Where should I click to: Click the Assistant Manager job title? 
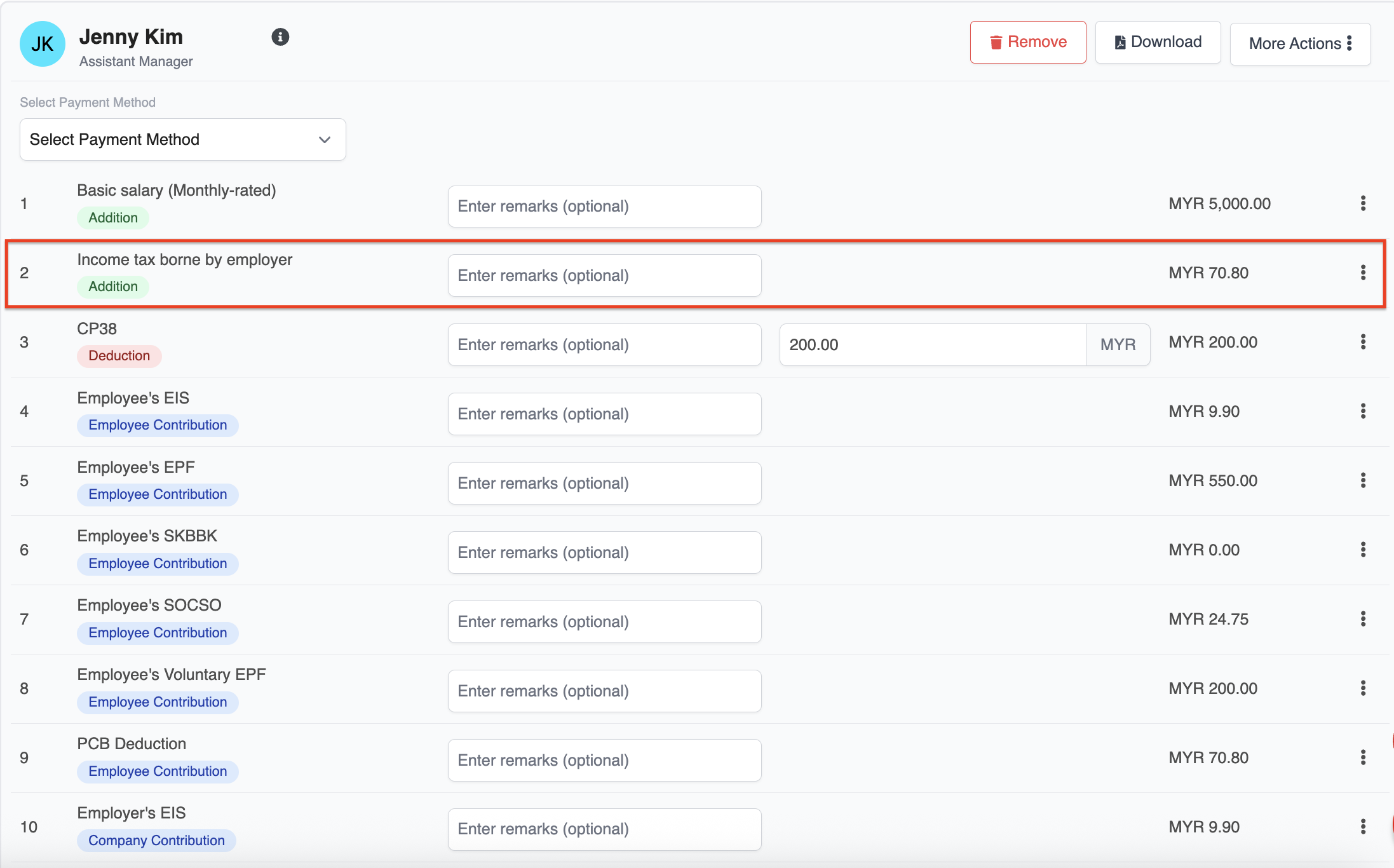point(136,62)
